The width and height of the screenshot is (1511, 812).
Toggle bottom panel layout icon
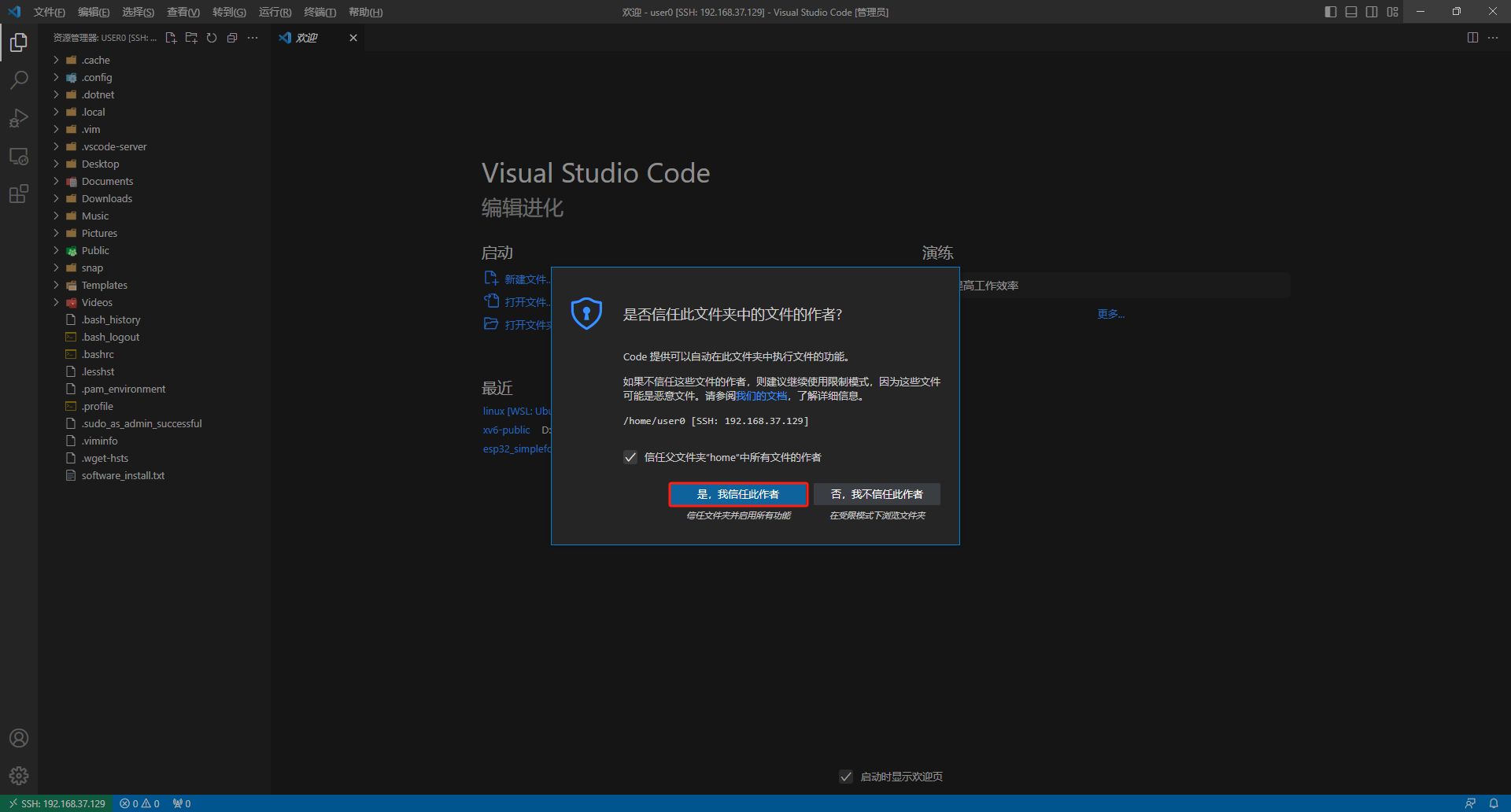point(1351,12)
